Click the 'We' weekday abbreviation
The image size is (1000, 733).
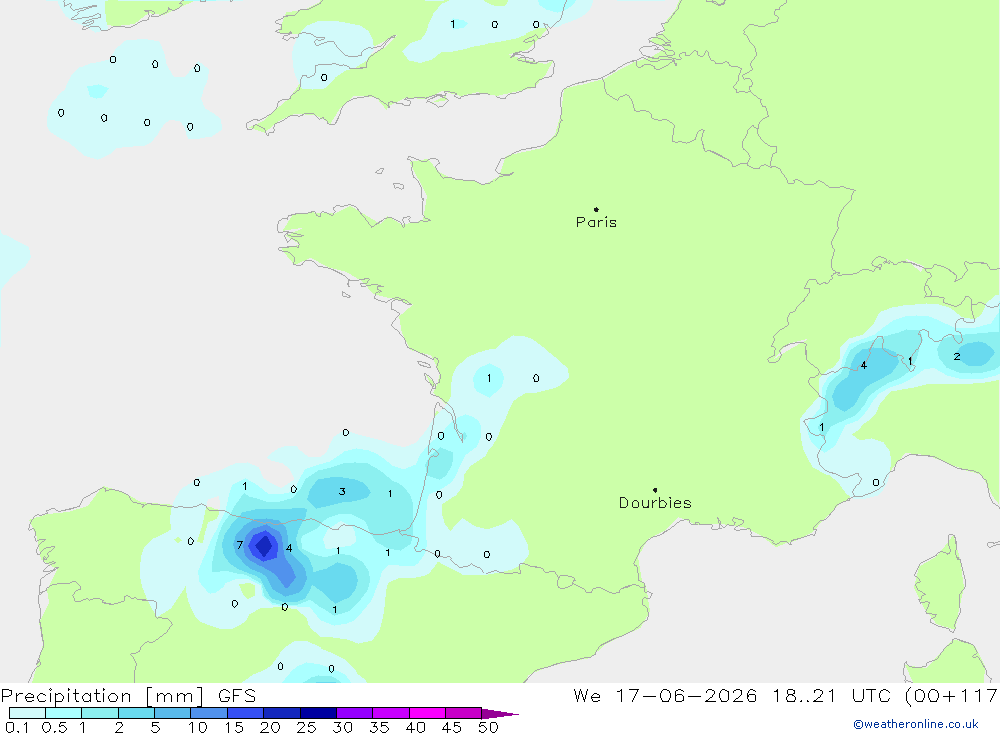coord(587,696)
